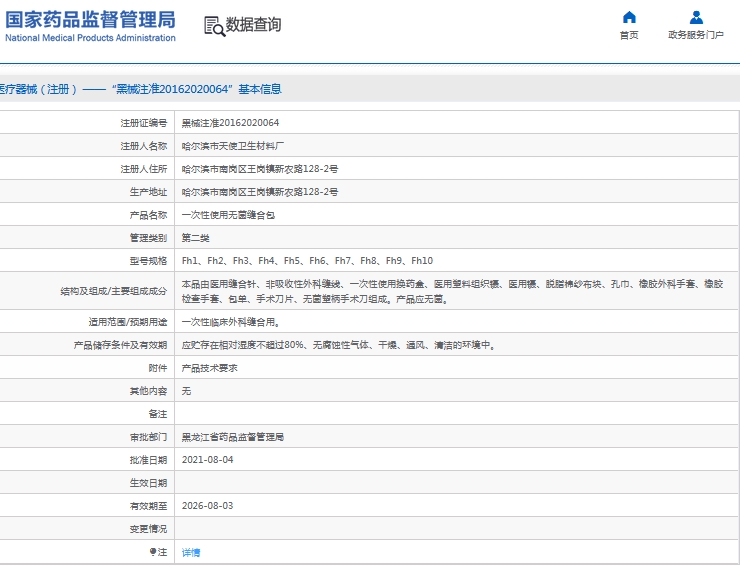
Task: Open the 详情 details link
Action: [x=191, y=552]
